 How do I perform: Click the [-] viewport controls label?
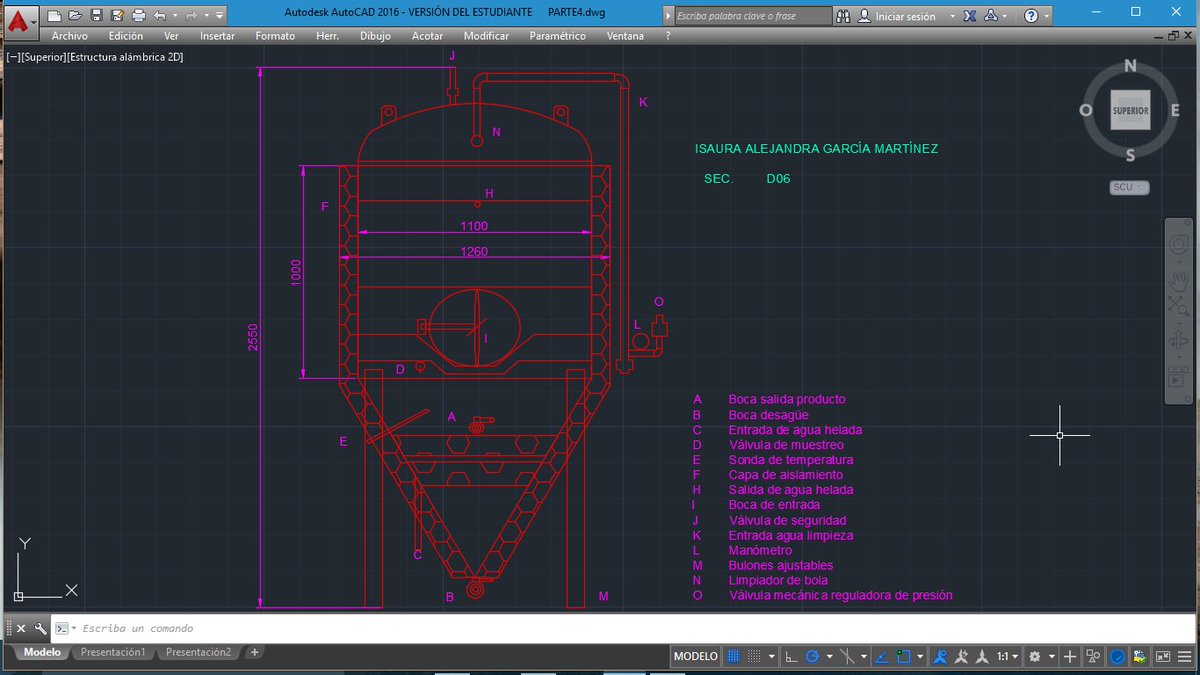coord(14,57)
